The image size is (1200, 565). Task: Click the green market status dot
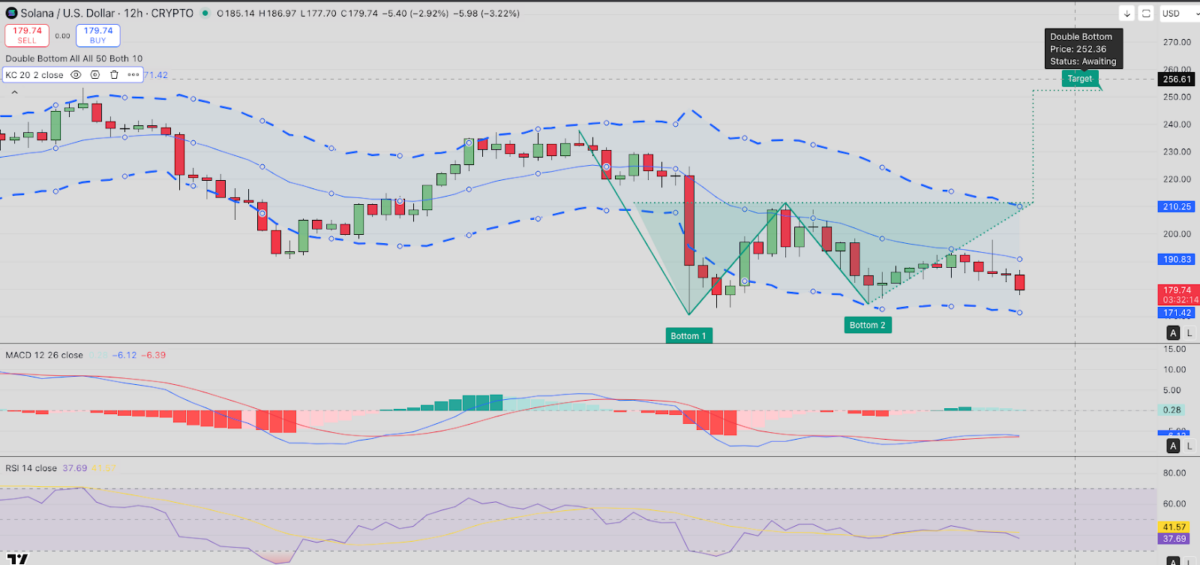pos(205,14)
